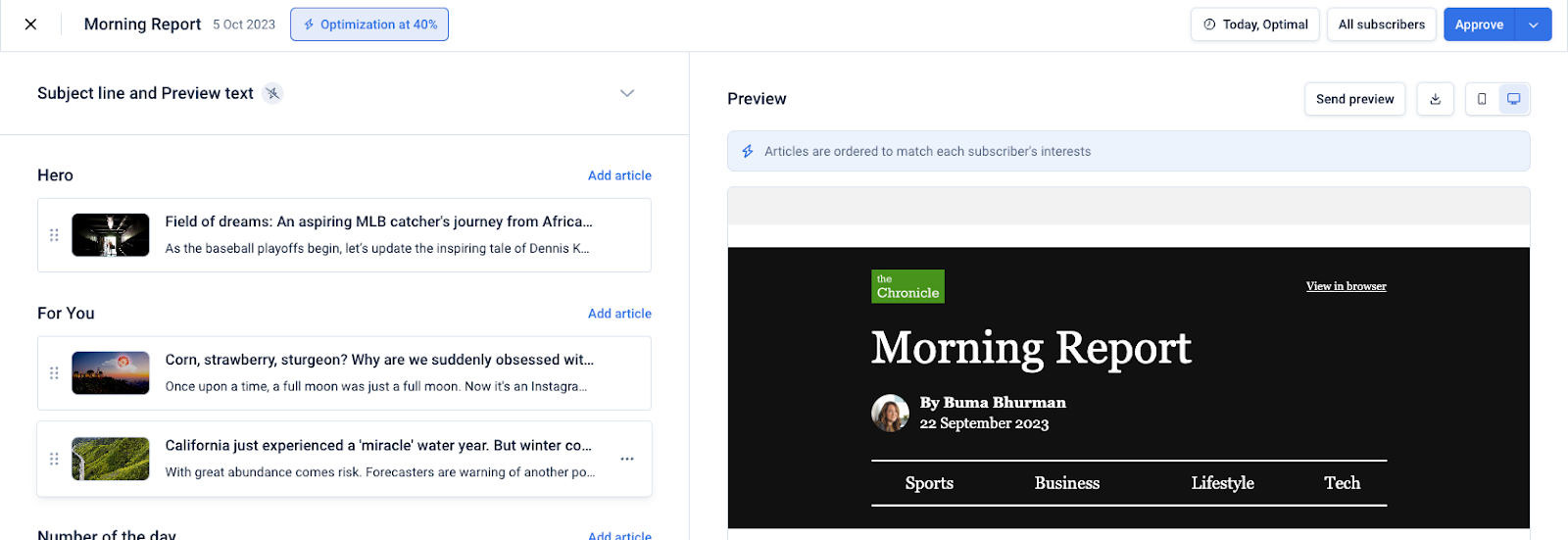The image size is (1568, 540).
Task: Click the optimization disabled icon beside Subject line
Action: [x=272, y=93]
